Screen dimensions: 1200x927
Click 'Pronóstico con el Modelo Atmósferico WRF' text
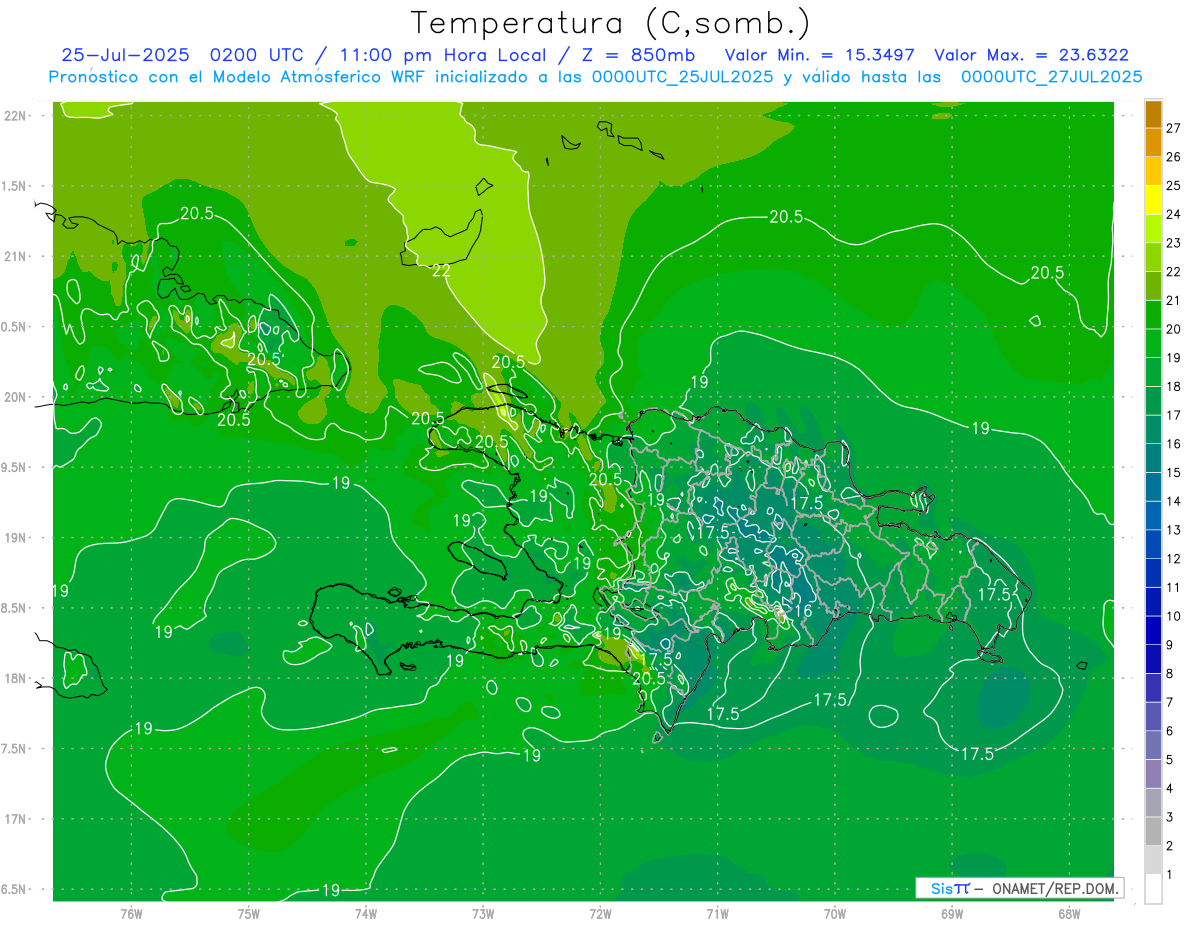(239, 77)
